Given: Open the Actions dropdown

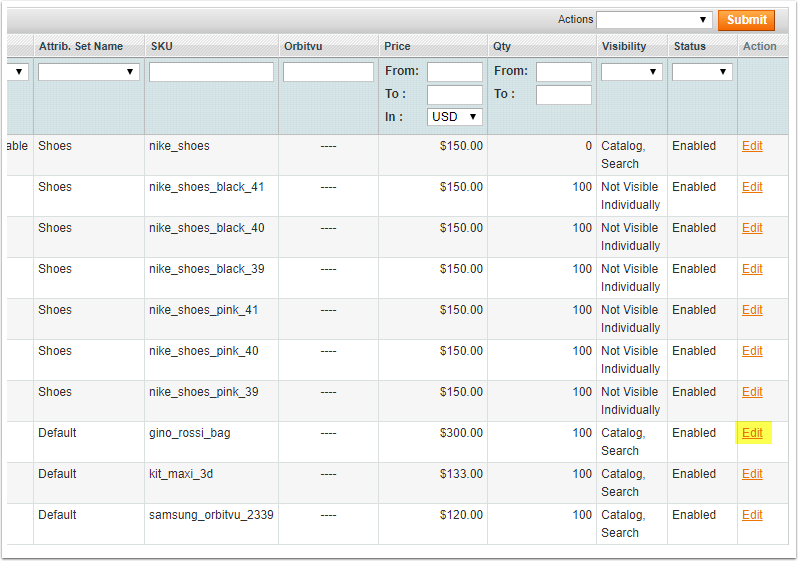Looking at the screenshot, I should pyautogui.click(x=654, y=20).
